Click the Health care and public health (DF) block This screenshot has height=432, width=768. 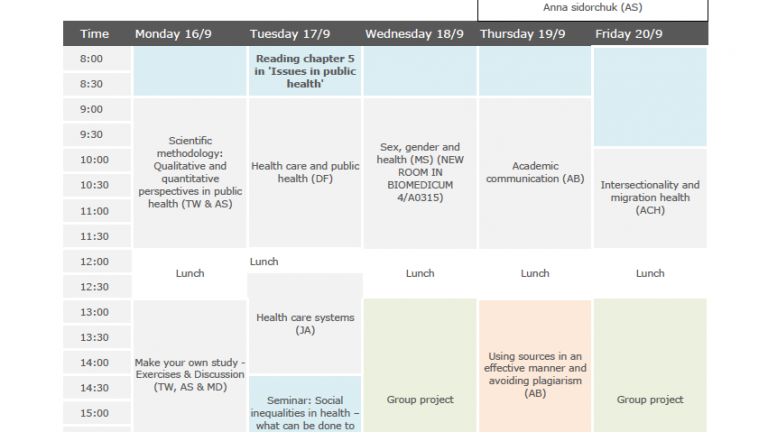click(305, 172)
